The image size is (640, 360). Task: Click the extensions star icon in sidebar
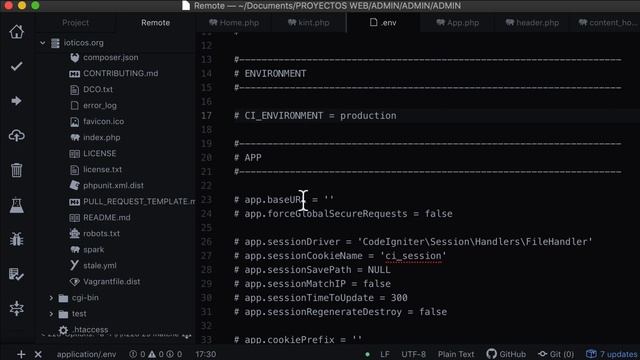16,308
